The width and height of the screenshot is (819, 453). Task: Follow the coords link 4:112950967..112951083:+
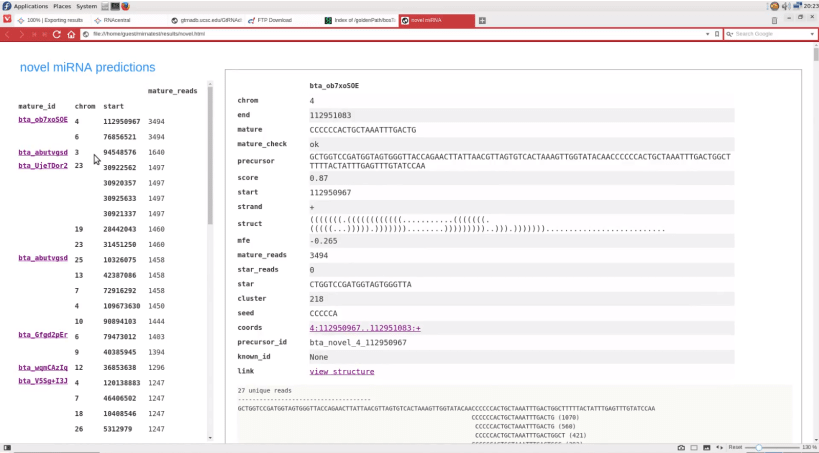(365, 328)
